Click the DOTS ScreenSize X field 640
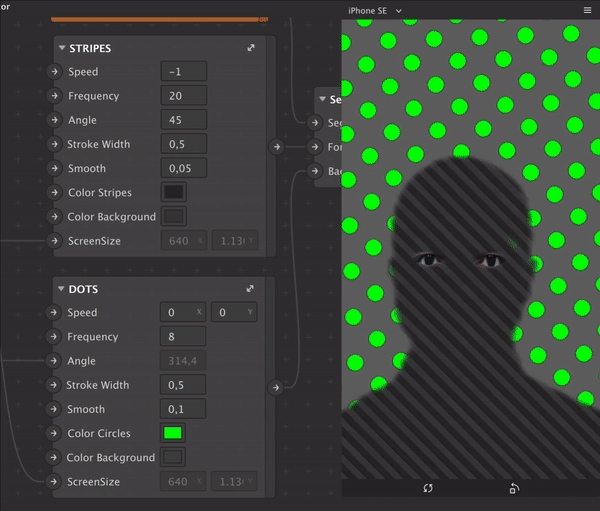 click(183, 482)
